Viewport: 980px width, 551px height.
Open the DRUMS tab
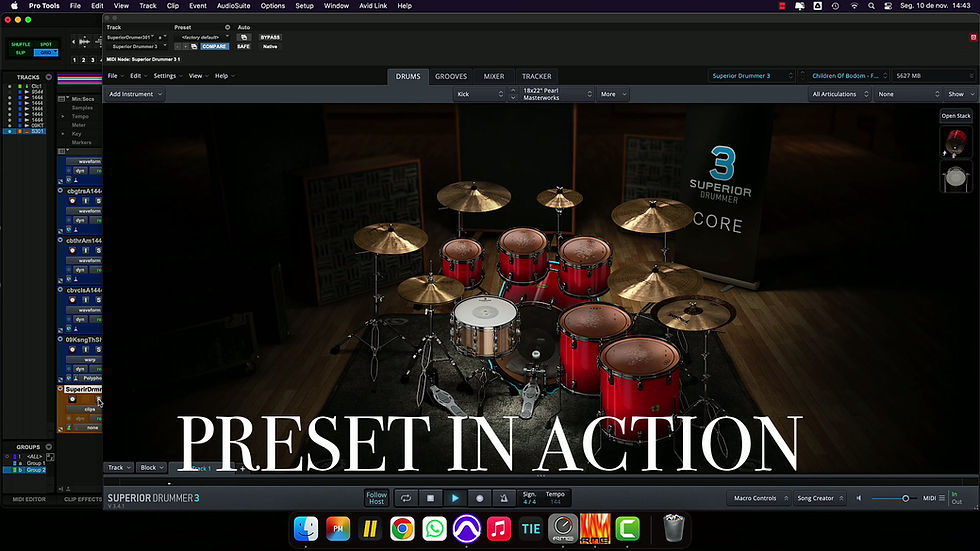click(408, 76)
